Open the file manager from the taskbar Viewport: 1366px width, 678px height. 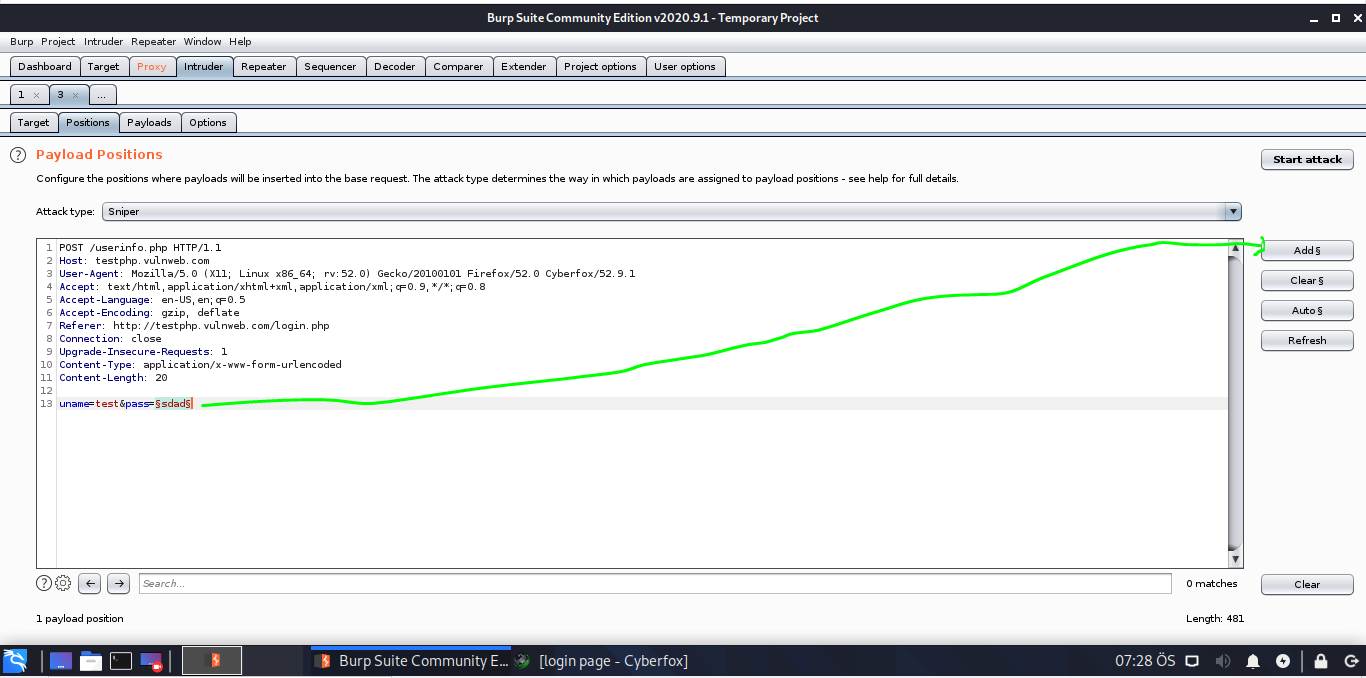pos(91,661)
